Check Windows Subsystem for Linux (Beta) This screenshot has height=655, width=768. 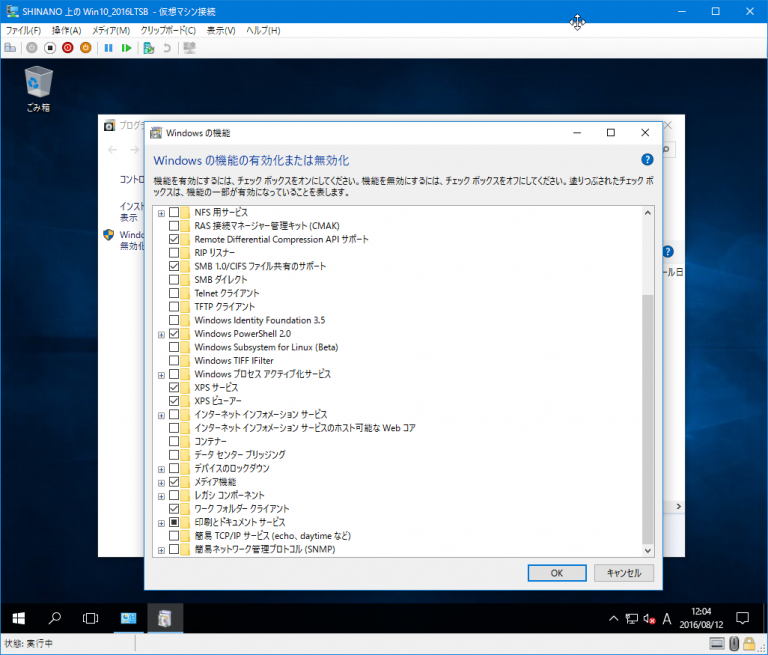174,347
